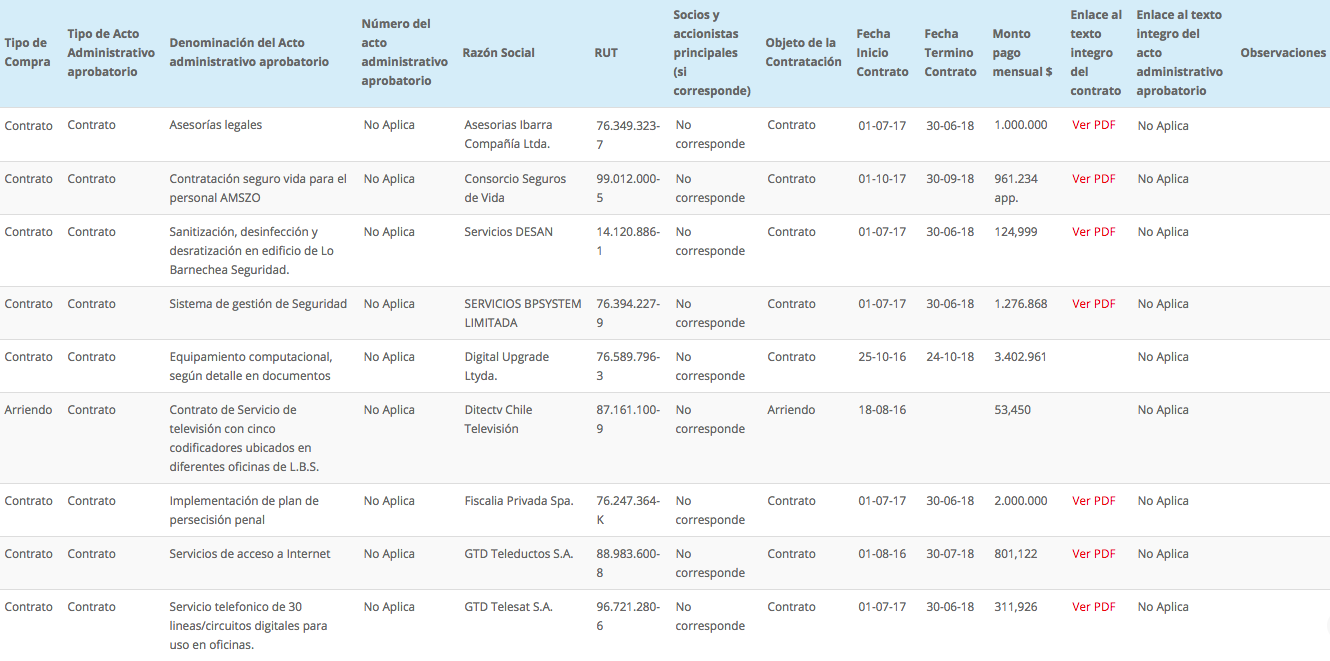Screen dimensions: 1330x661
Task: Click the Fecha Termino Contrato header
Action: tap(950, 53)
